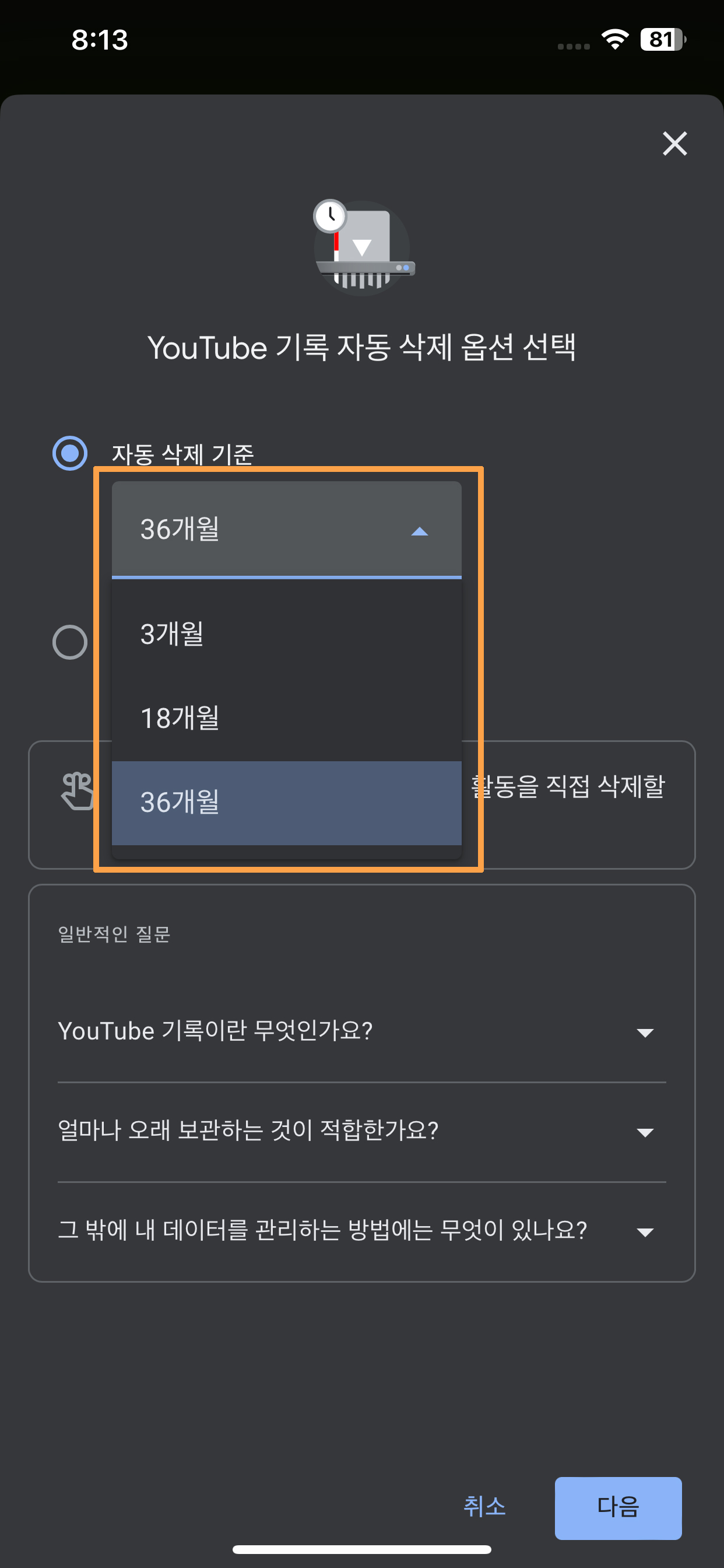Screen dimensions: 724x1568
Task: Tap the 일반적인 질문 heading text
Action: pos(114,934)
